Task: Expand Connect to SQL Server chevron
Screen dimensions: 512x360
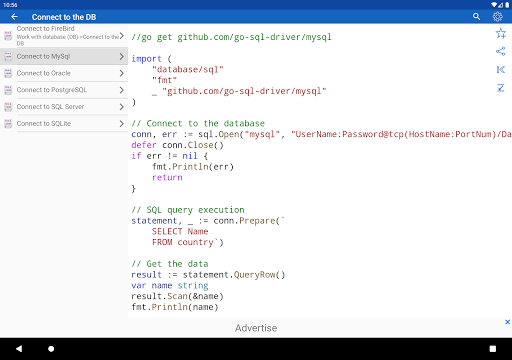Action: [x=122, y=107]
